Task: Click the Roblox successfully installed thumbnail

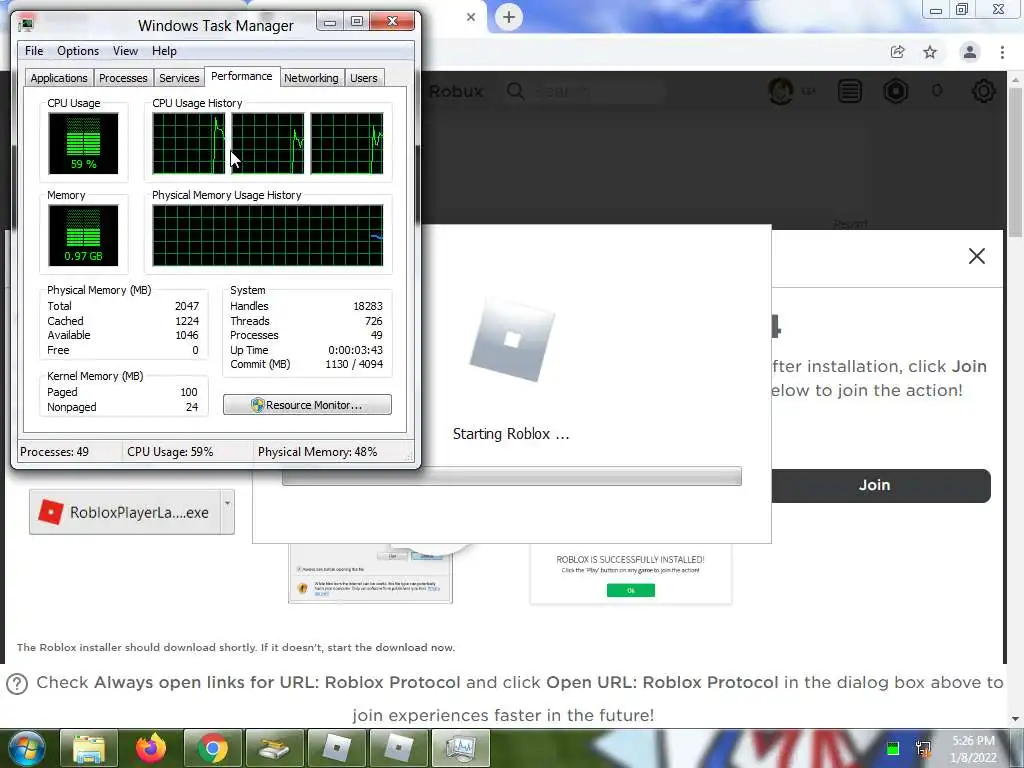Action: 630,575
